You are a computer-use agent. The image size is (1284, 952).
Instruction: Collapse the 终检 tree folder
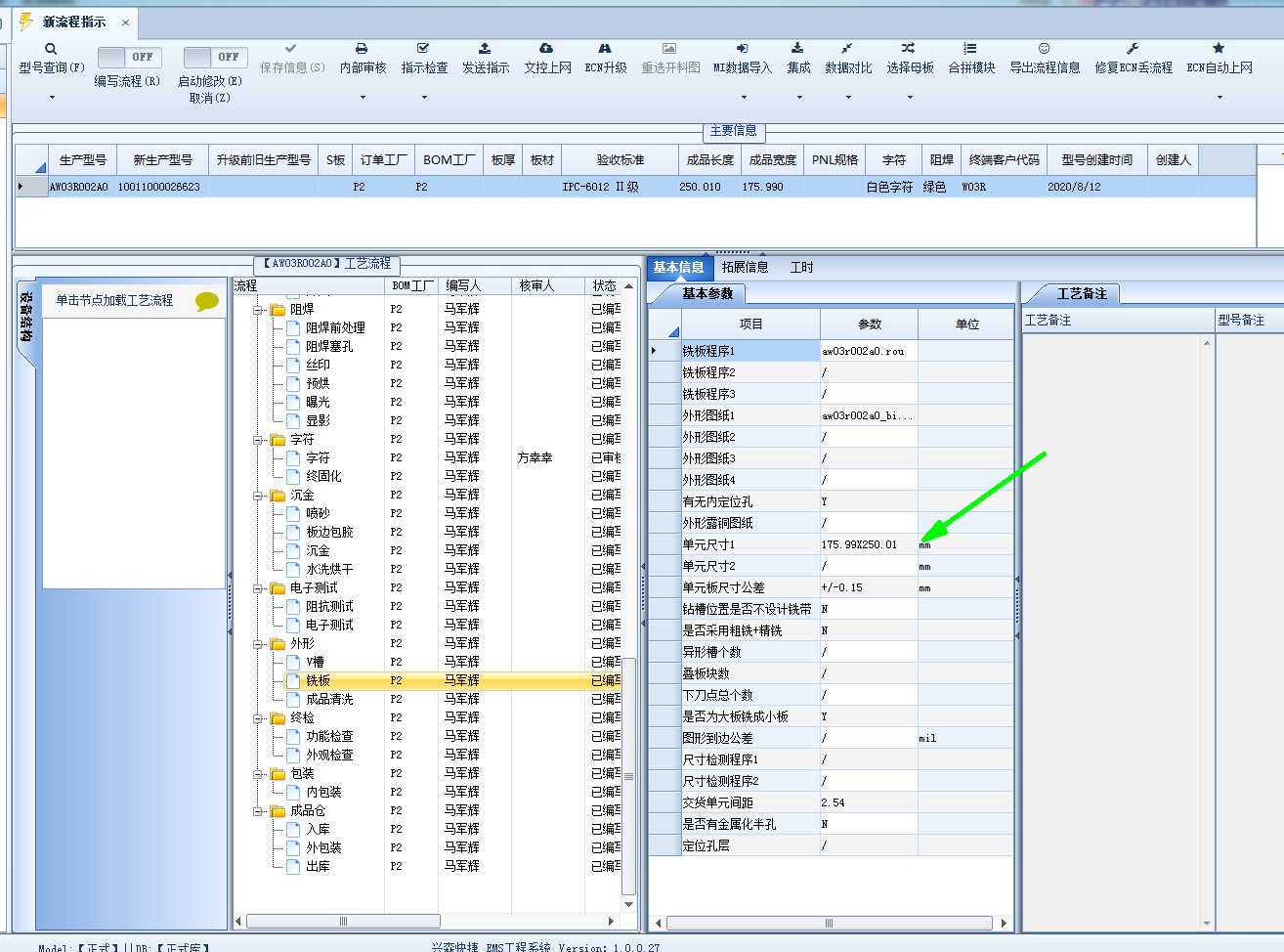[x=259, y=718]
